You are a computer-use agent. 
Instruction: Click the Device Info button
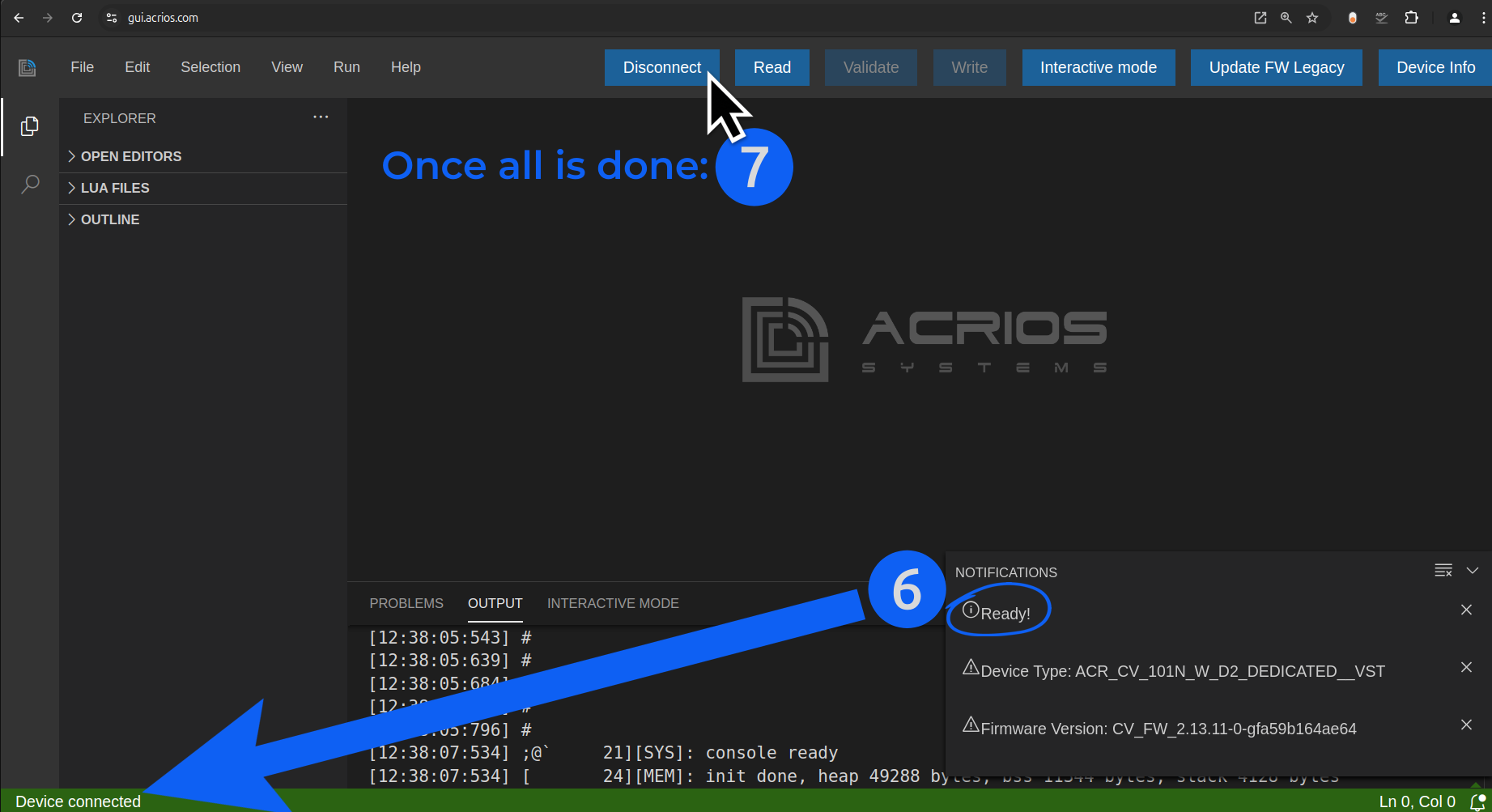click(1435, 67)
